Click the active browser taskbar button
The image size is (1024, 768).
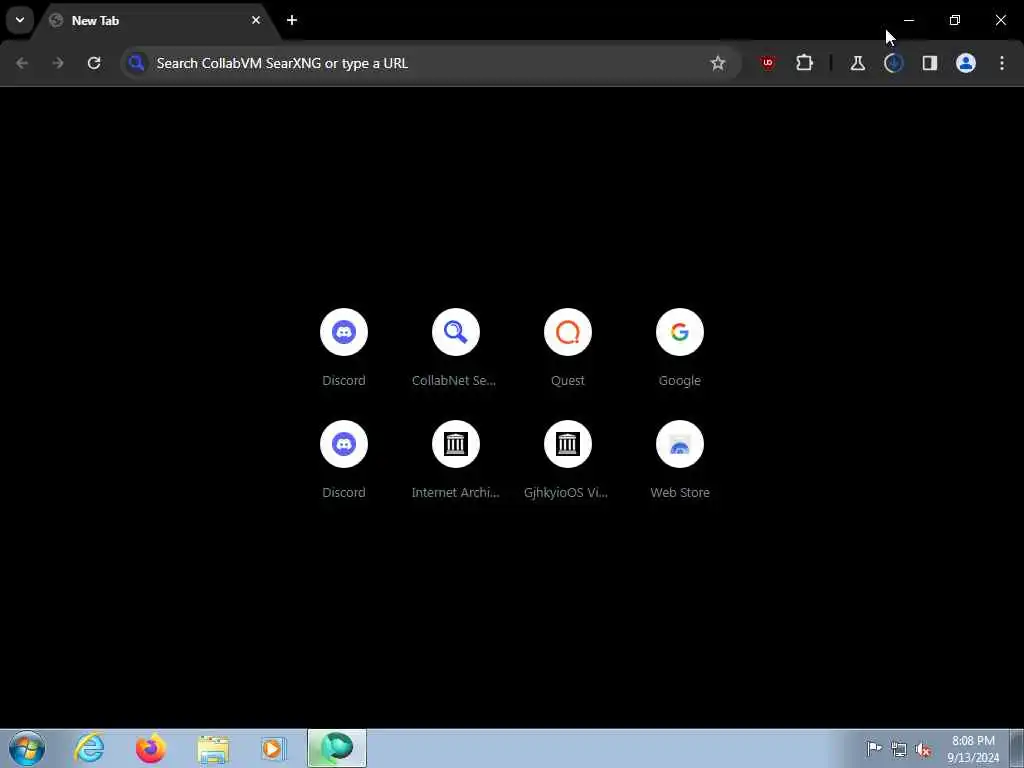point(337,748)
